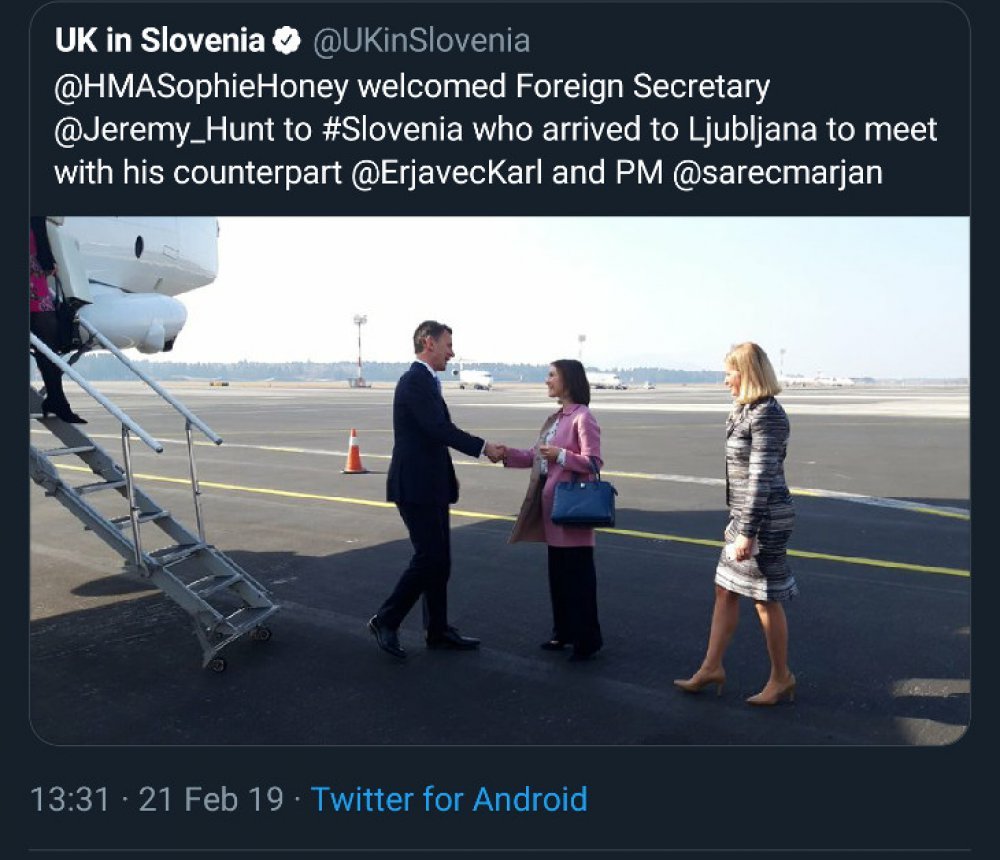Open the UK in Slovenia profile name
1000x860 pixels.
(x=160, y=41)
